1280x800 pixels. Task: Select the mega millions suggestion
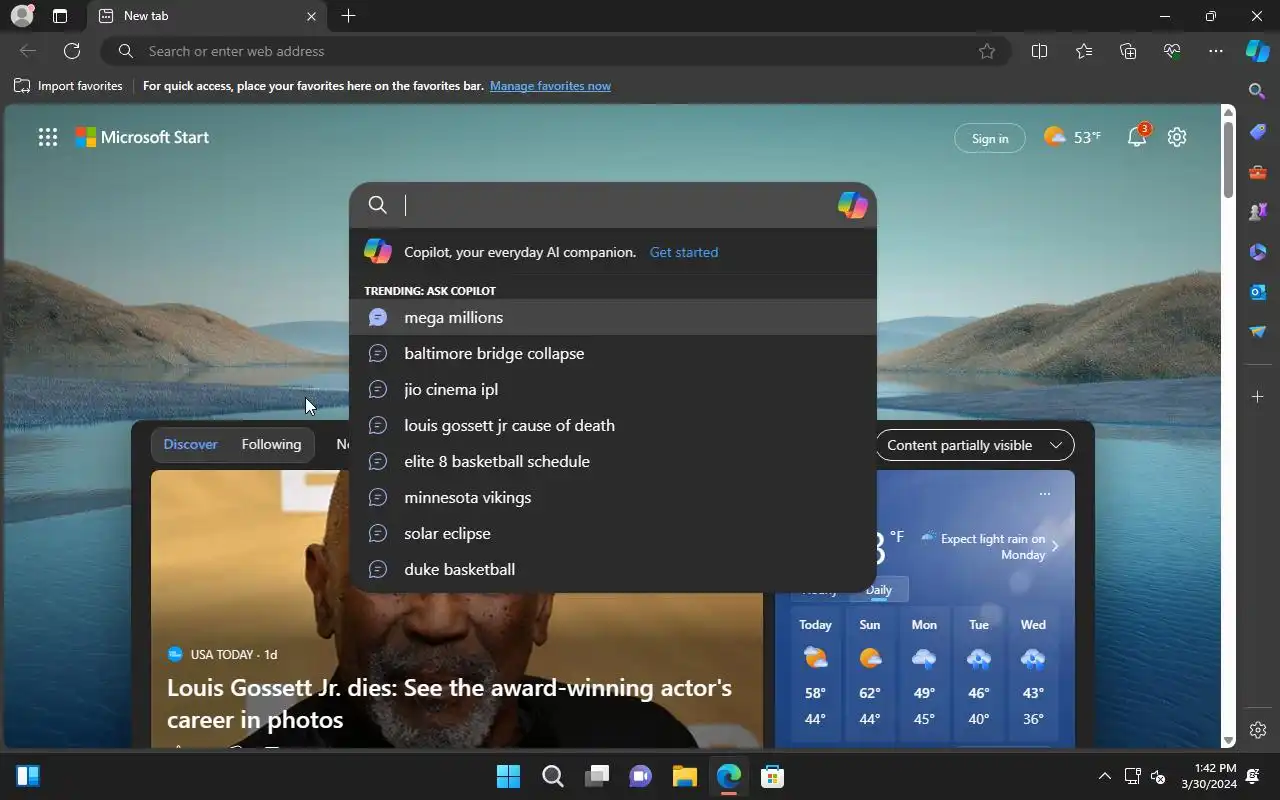(x=612, y=317)
